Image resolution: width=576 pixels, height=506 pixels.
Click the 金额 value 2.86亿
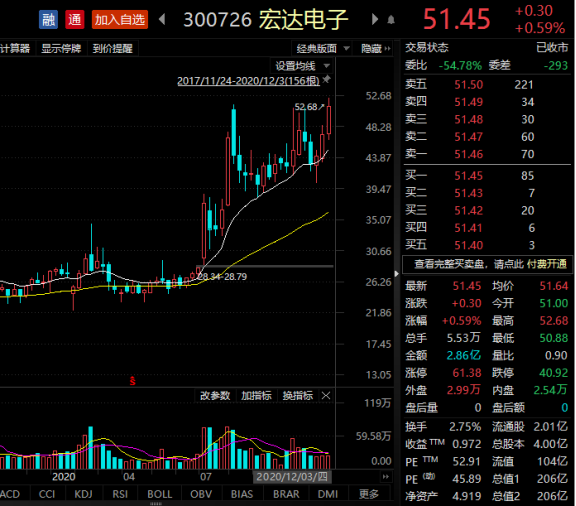464,355
